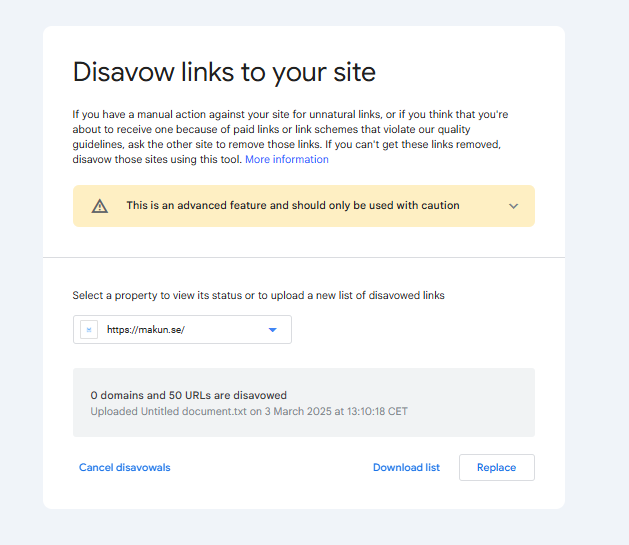Viewport: 629px width, 545px height.
Task: Click Cancel disavowals
Action: click(125, 467)
